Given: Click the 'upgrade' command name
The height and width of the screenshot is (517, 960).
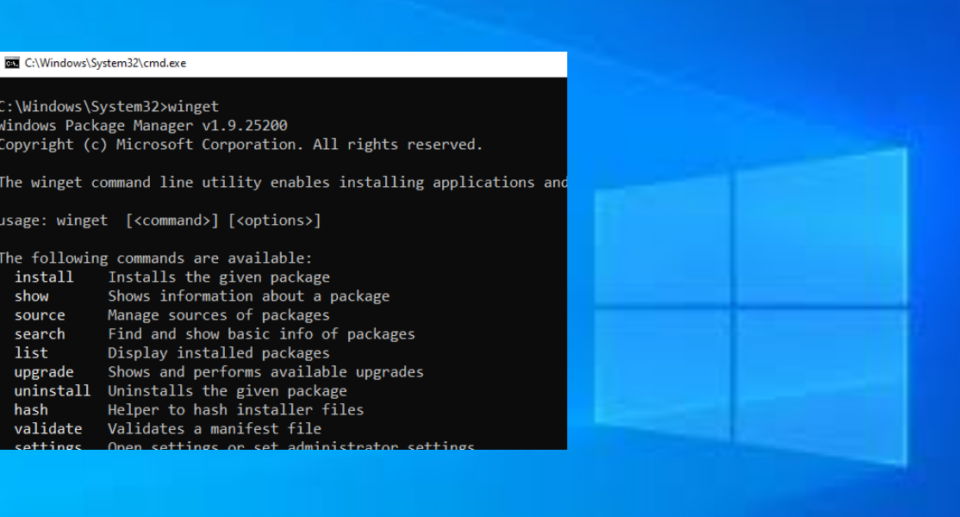Looking at the screenshot, I should (x=44, y=372).
